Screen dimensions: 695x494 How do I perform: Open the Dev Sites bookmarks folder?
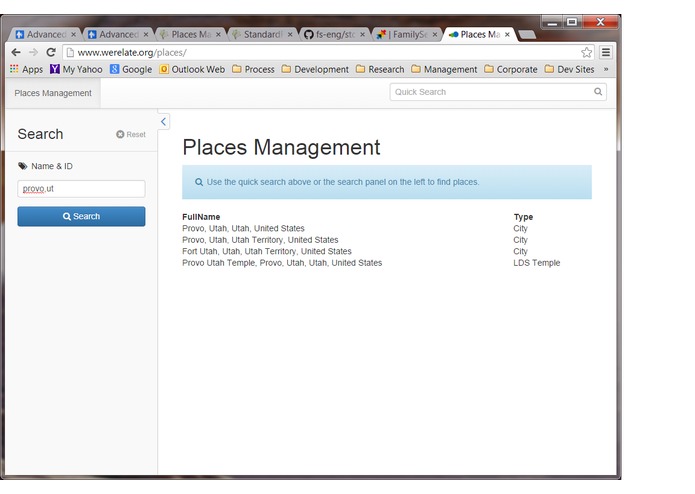[x=570, y=69]
